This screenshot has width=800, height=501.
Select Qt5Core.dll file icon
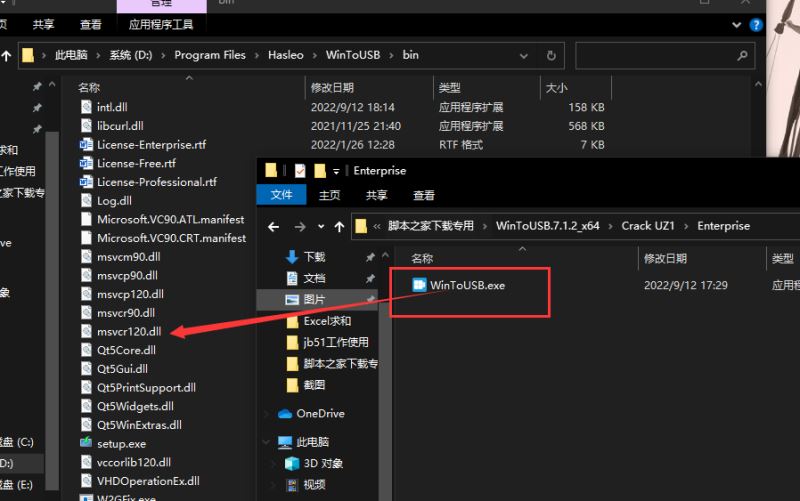(87, 350)
